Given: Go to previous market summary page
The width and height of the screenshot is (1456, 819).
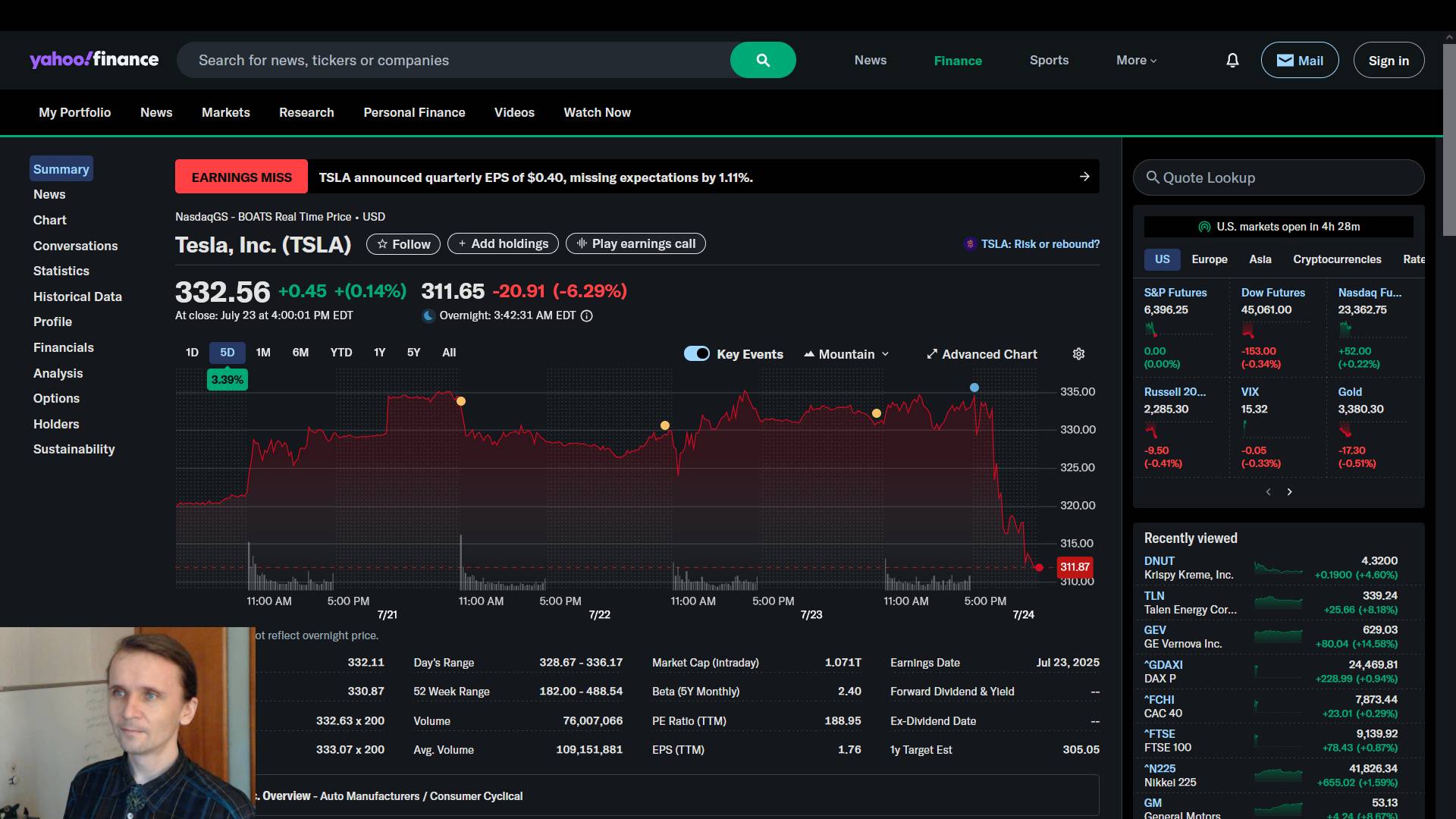Looking at the screenshot, I should coord(1268,492).
